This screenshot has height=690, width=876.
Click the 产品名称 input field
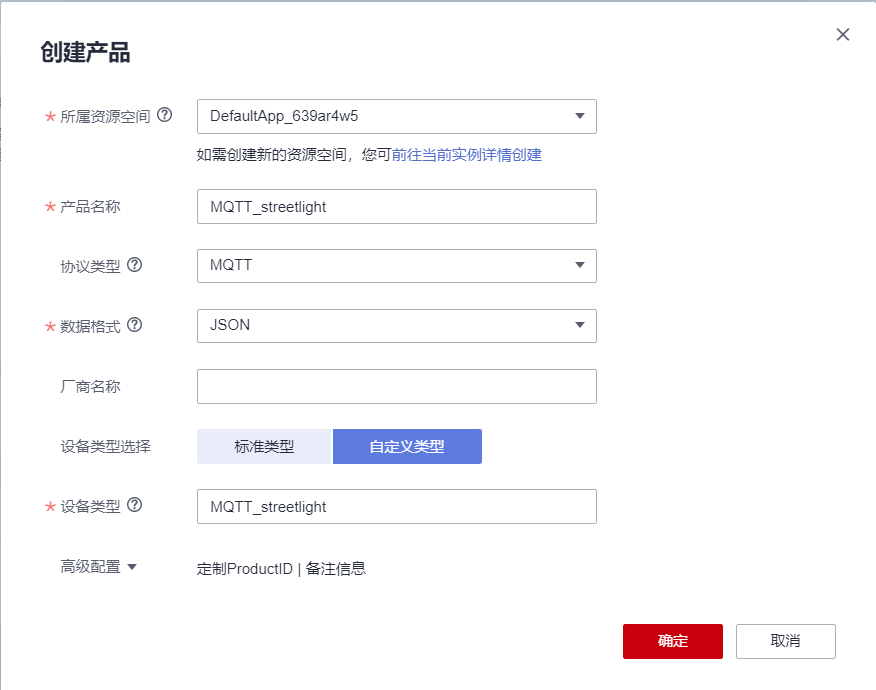point(396,206)
